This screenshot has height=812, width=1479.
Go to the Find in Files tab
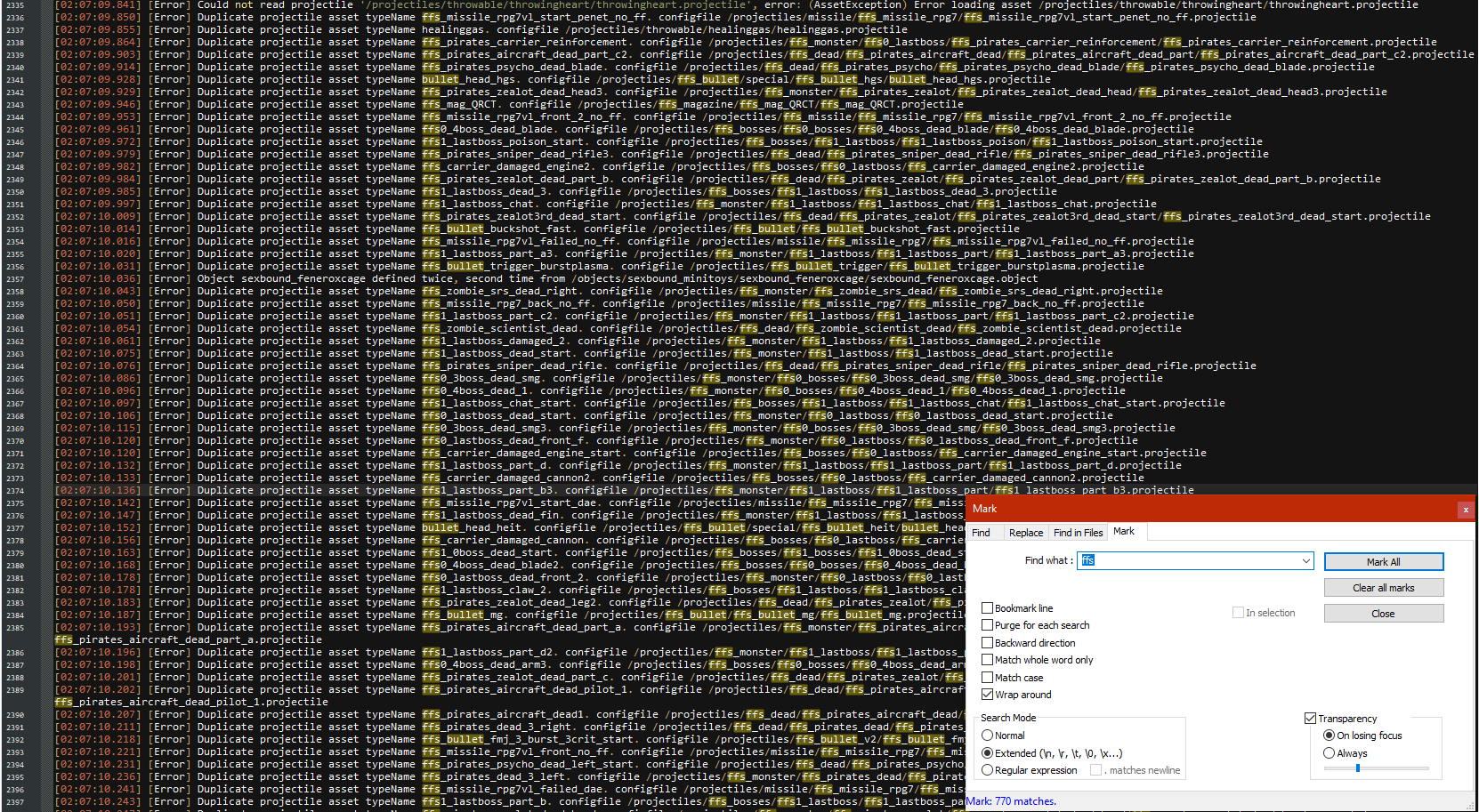(x=1078, y=533)
